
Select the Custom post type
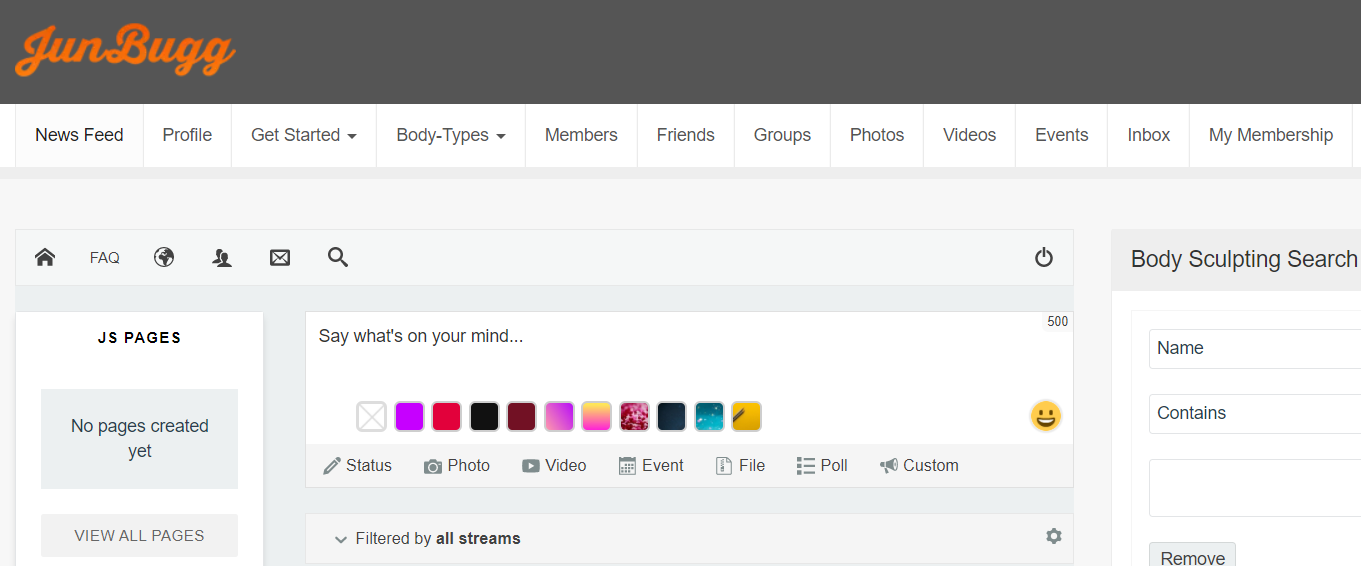point(919,466)
